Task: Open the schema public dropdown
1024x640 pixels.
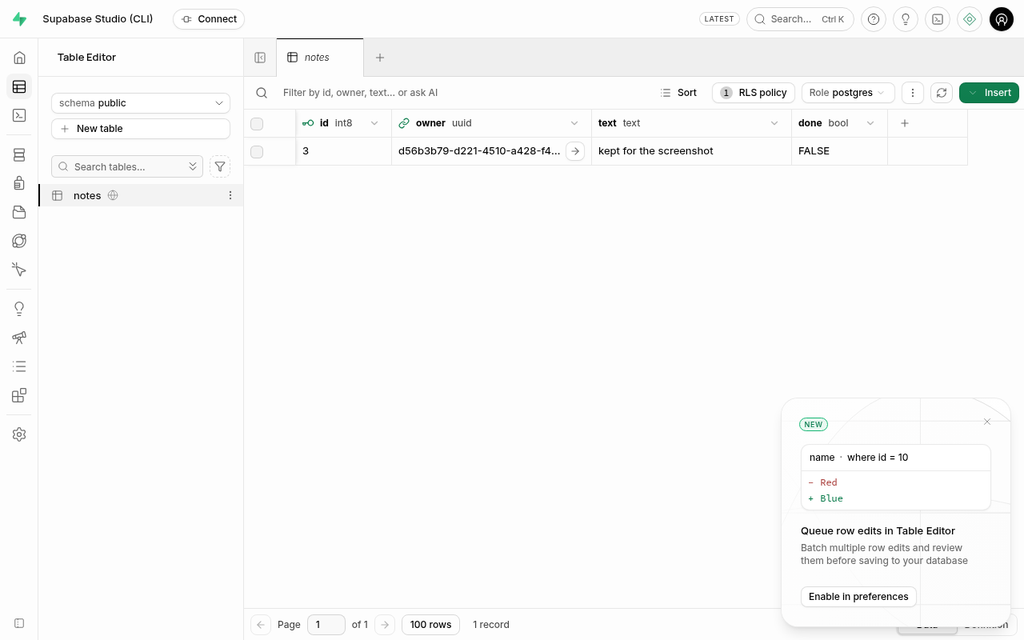Action: point(140,103)
